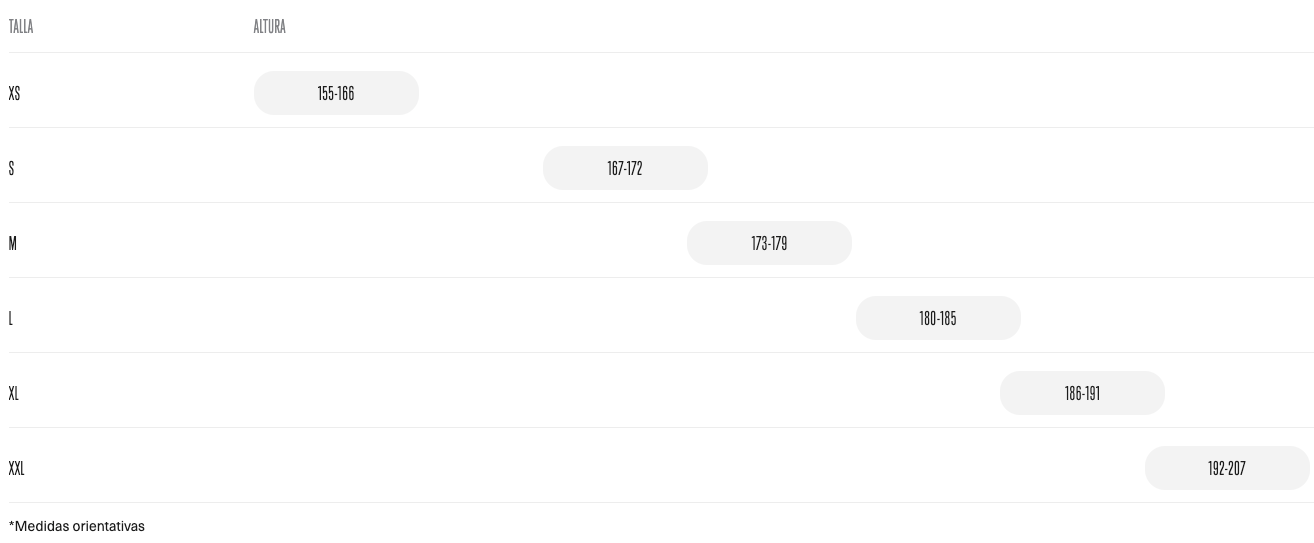Viewport: 1314px width, 543px height.
Task: Click the TALLA column header
Action: pos(20,27)
